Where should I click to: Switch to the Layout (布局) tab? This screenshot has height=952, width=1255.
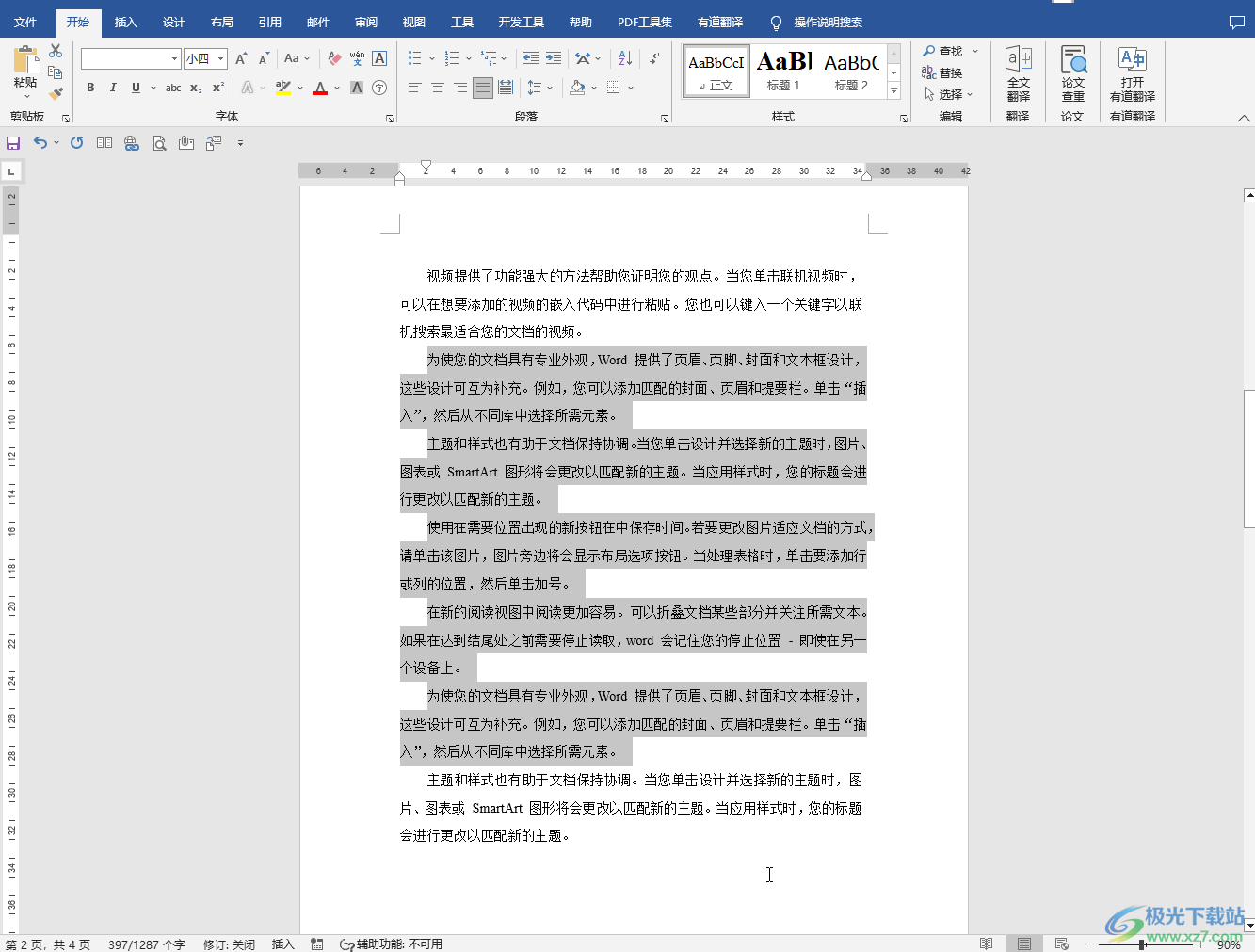(x=221, y=22)
